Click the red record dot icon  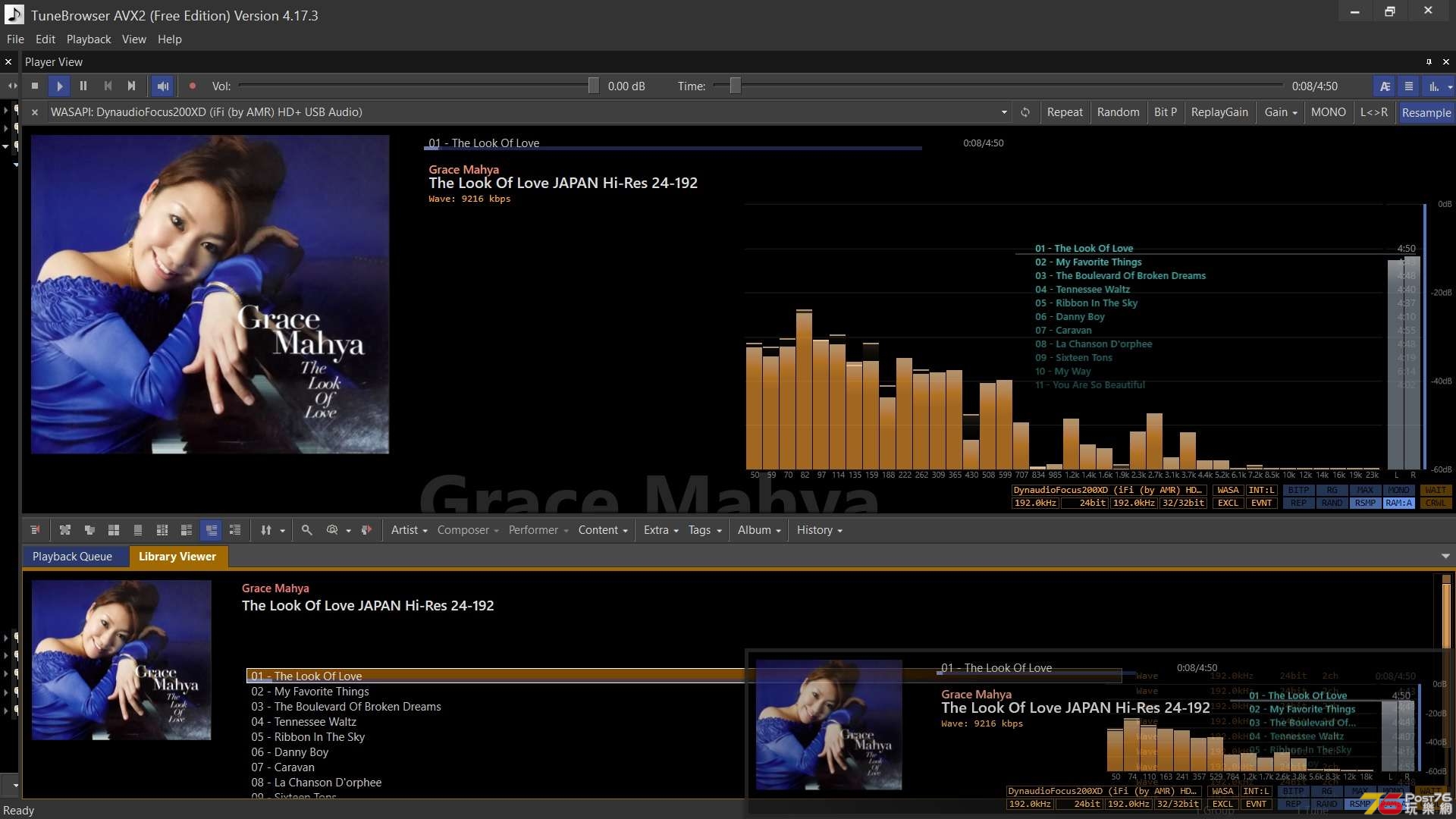click(192, 86)
